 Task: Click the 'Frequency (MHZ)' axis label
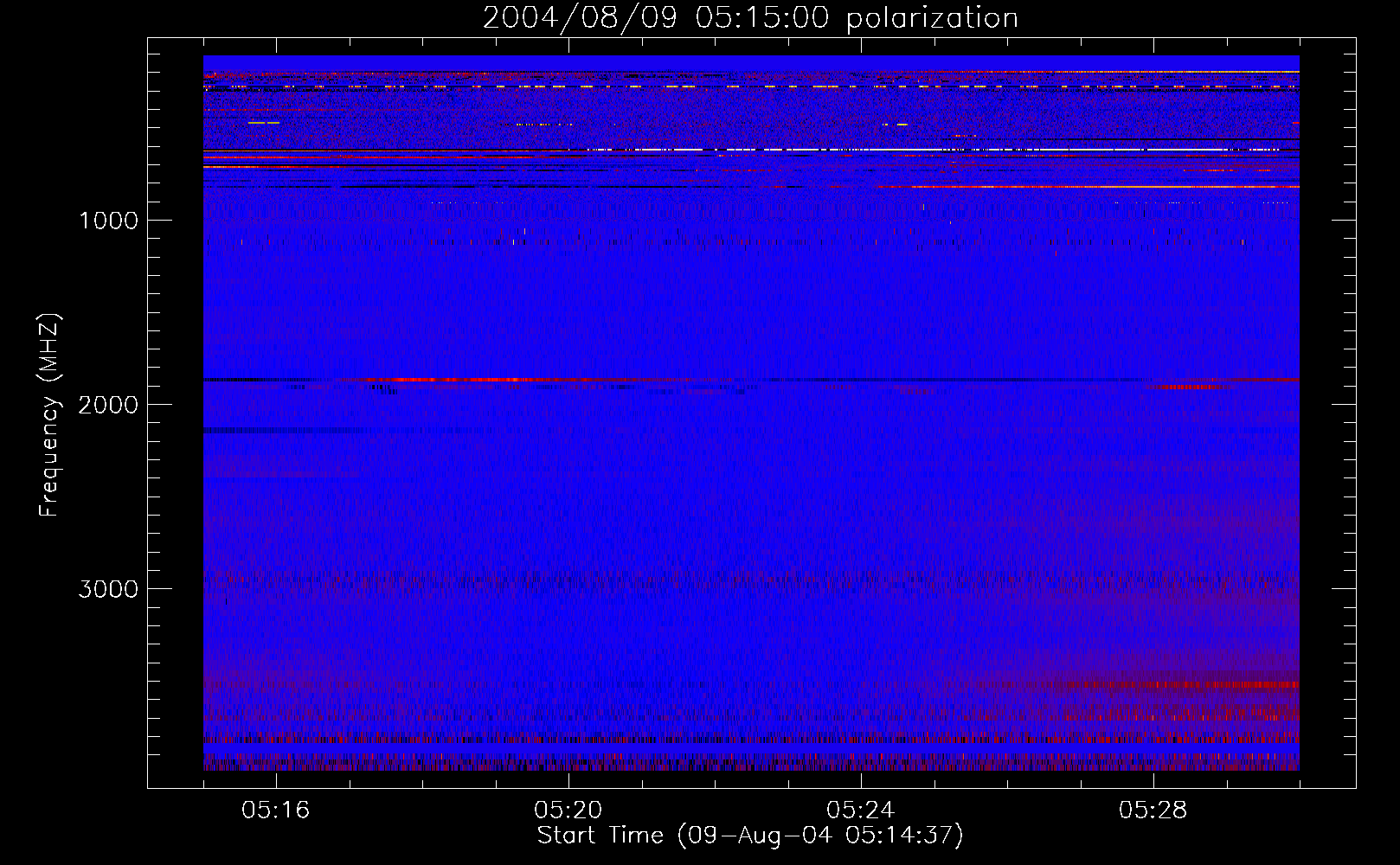(x=48, y=415)
